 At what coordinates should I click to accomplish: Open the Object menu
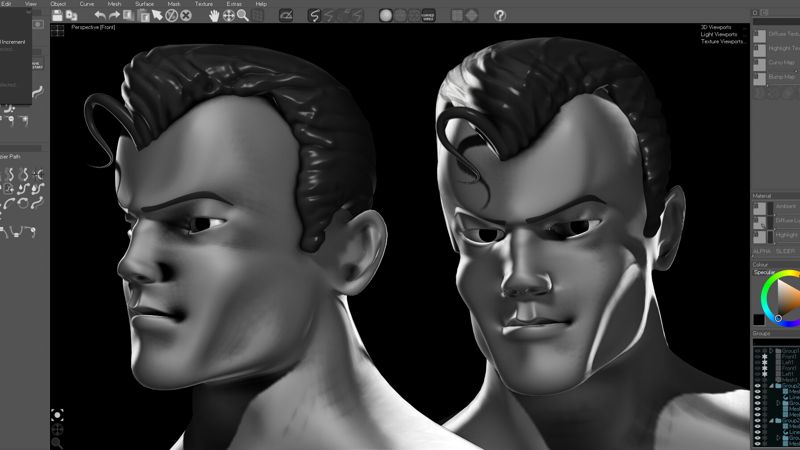(x=58, y=4)
